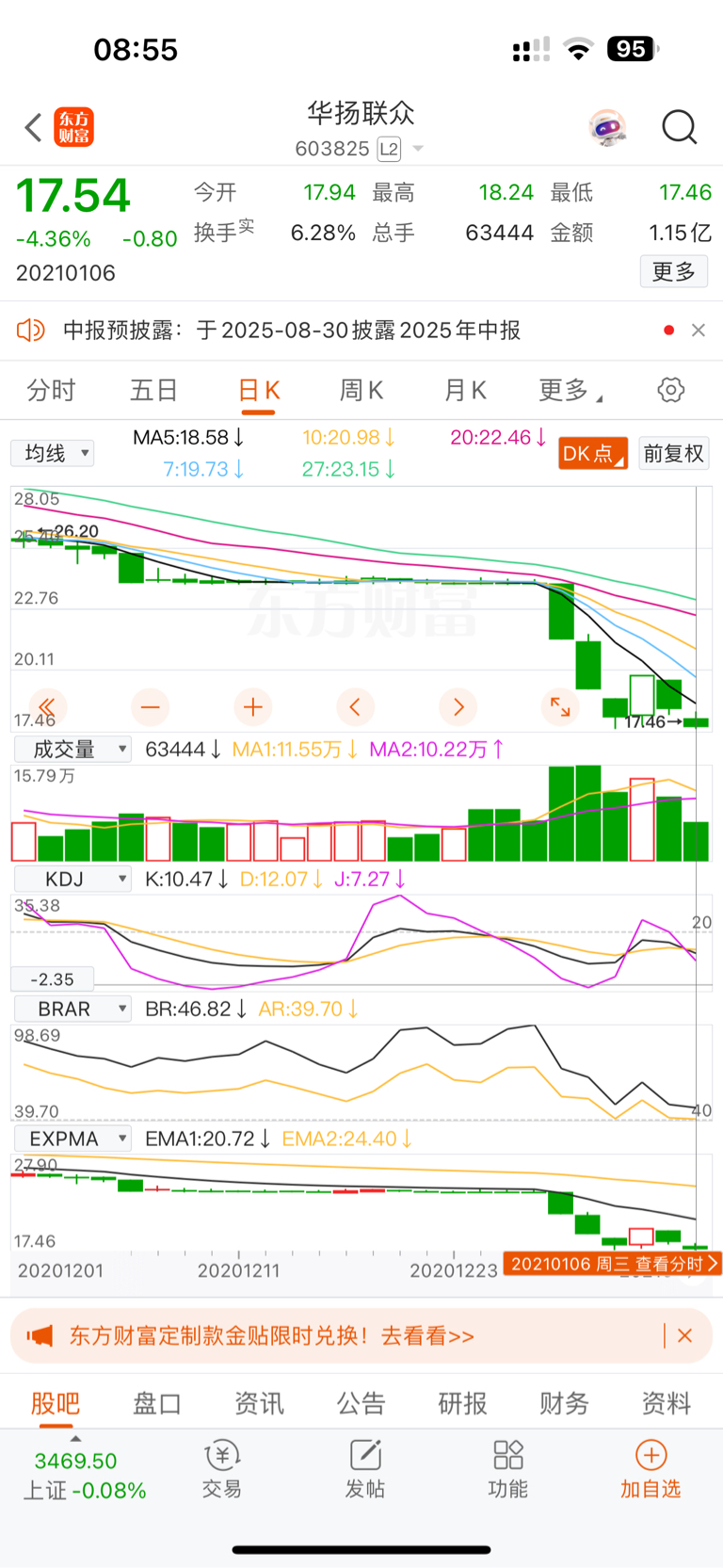
Task: Zoom in chart with plus icon
Action: click(x=252, y=706)
